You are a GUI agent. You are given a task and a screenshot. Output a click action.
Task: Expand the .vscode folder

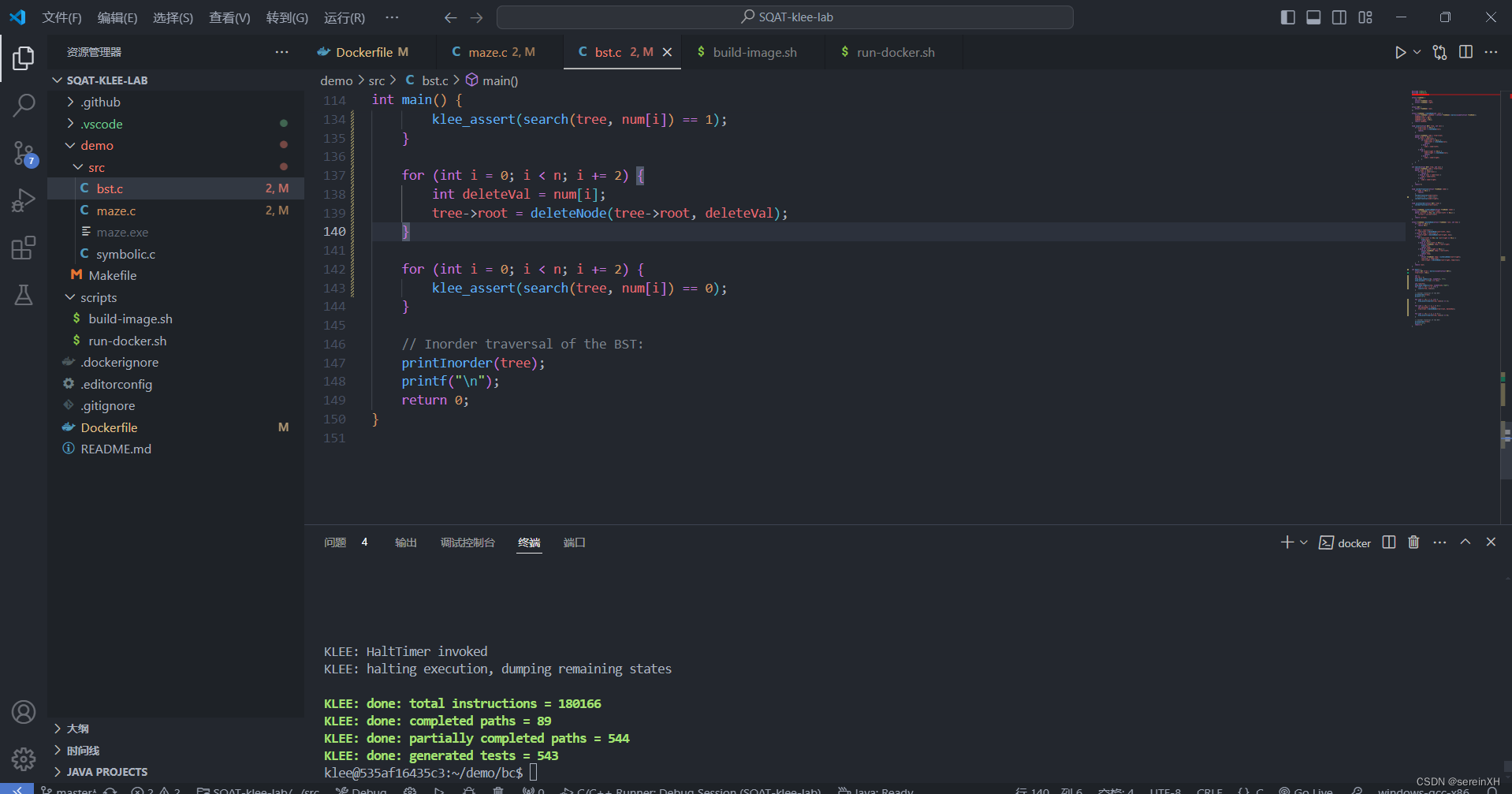pos(176,124)
